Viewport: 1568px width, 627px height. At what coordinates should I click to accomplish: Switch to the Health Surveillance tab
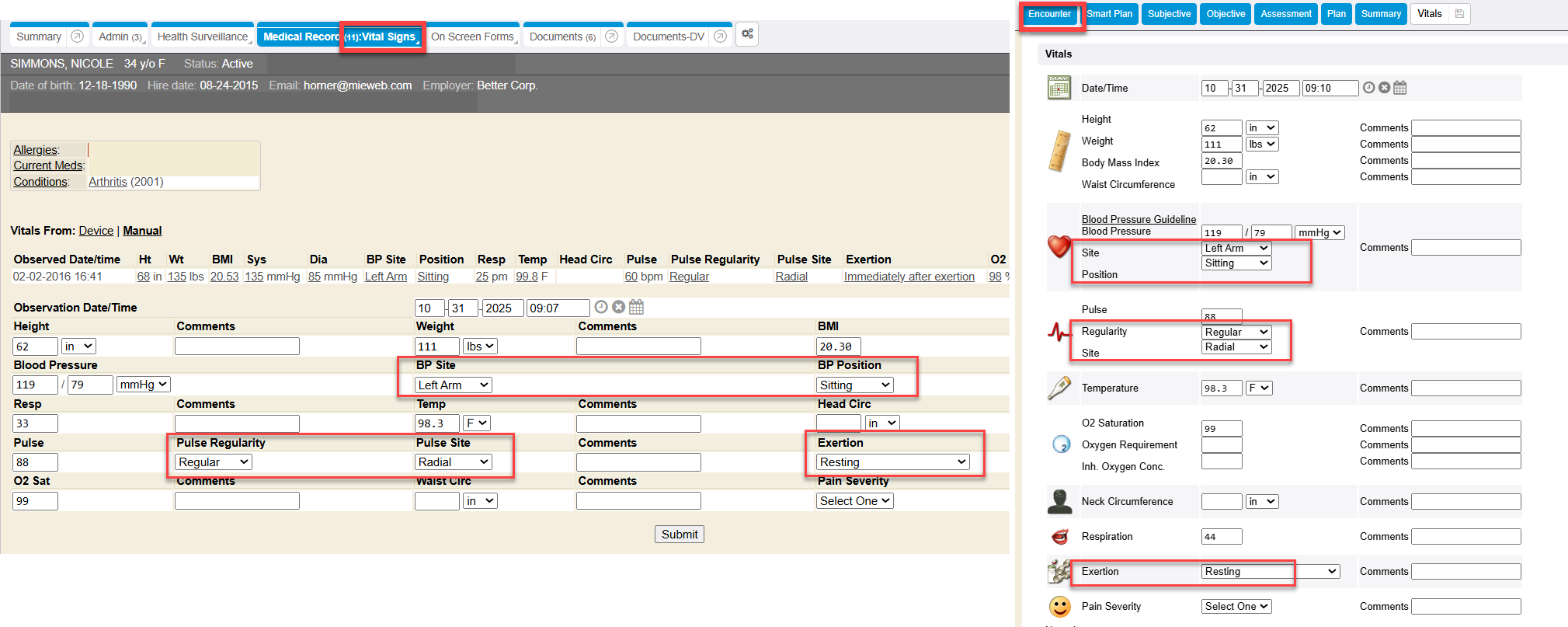coord(202,37)
